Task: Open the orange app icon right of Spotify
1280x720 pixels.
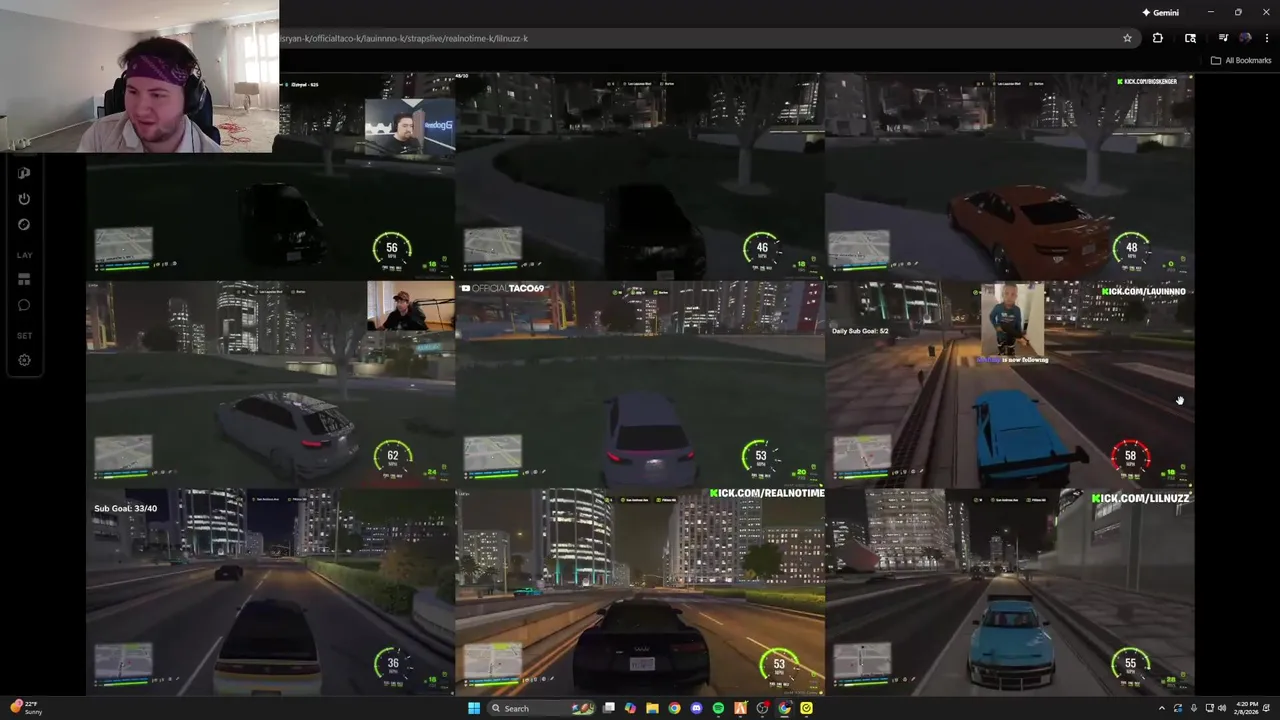Action: click(740, 708)
